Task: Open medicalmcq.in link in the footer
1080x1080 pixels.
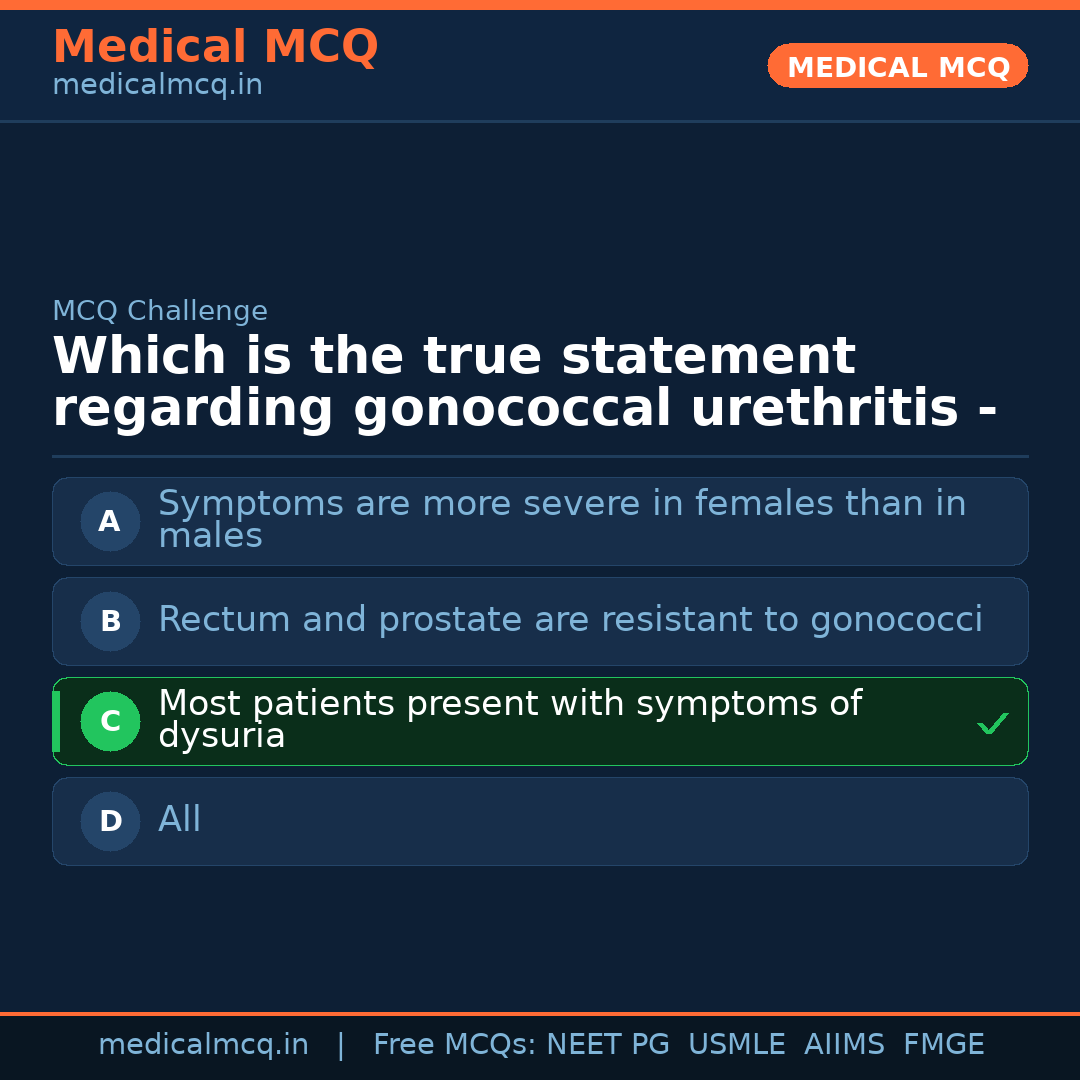Action: point(203,1045)
